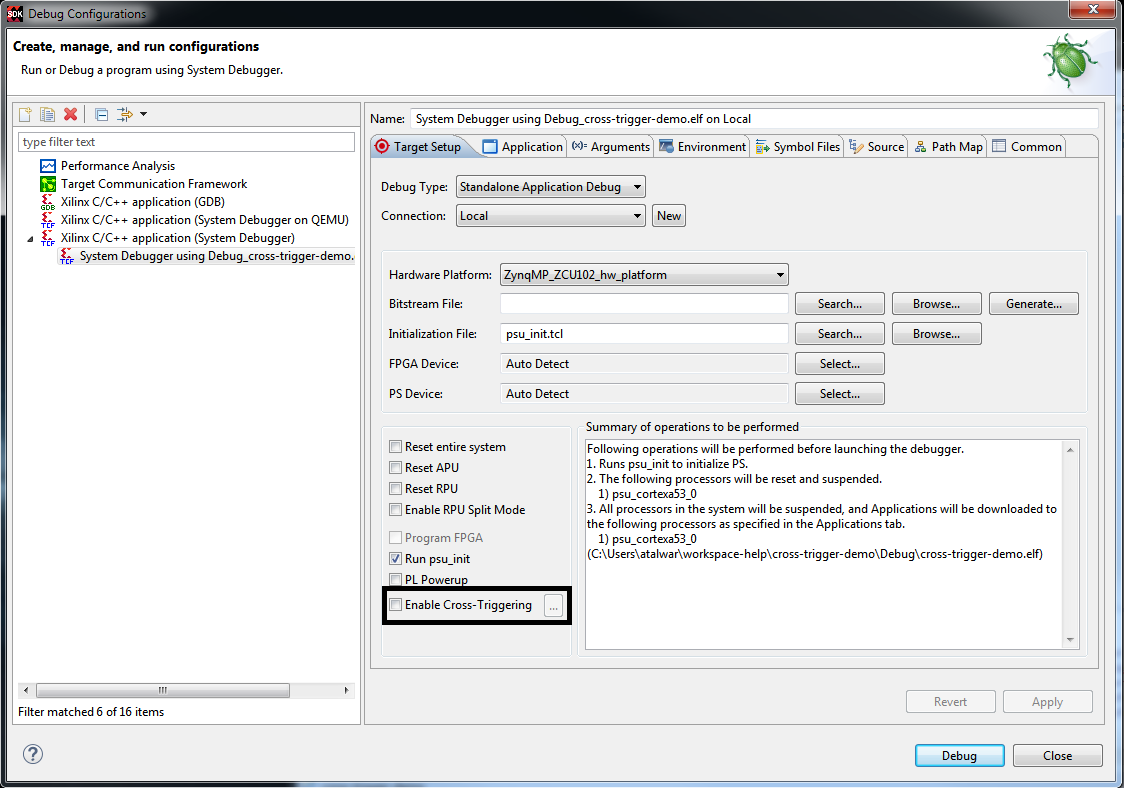The height and width of the screenshot is (788, 1124).
Task: Select System Debugger using Debug_cross-trigger-demo configuration
Action: [206, 256]
